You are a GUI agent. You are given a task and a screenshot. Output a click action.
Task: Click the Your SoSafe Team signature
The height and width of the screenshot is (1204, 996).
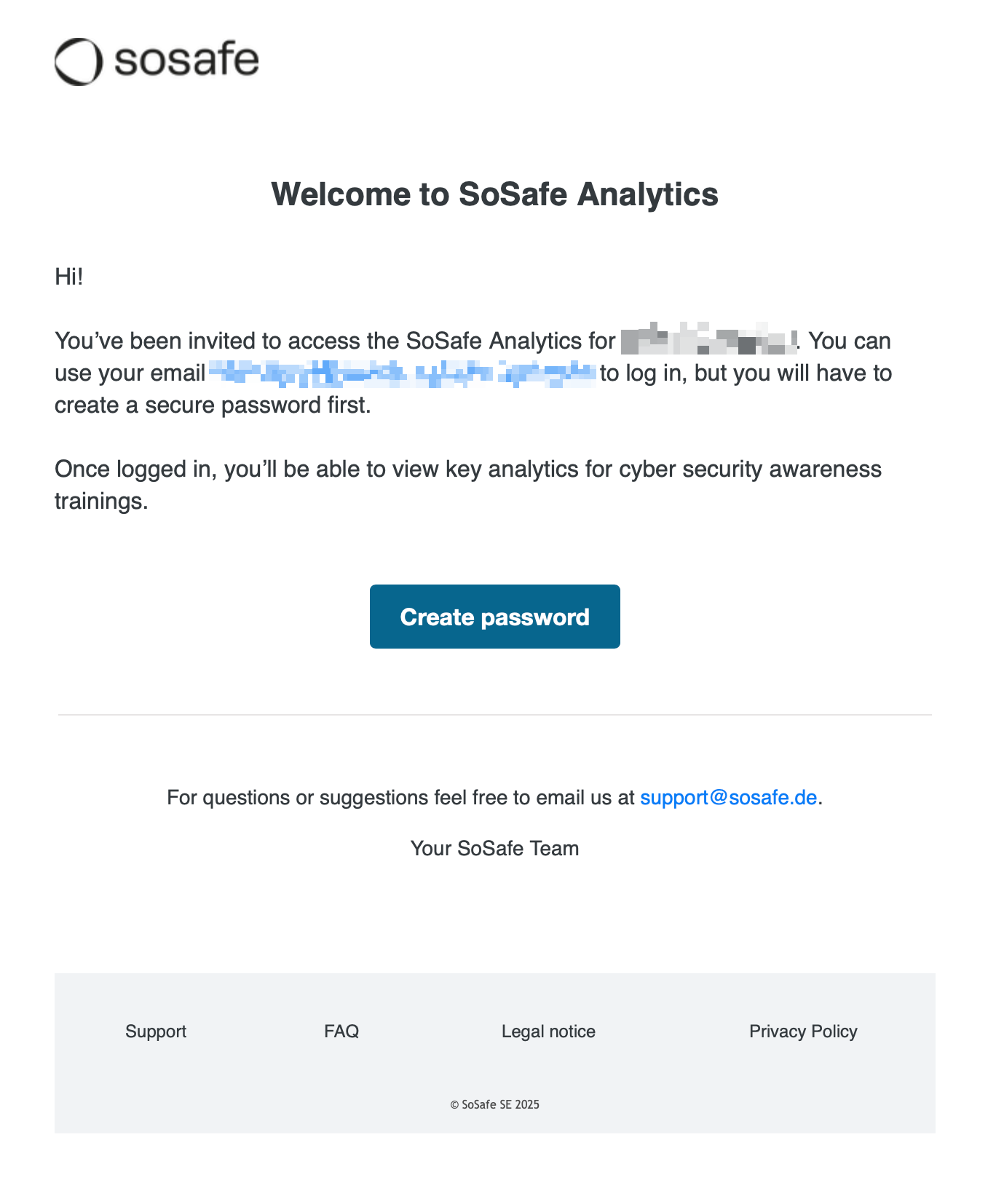(494, 849)
